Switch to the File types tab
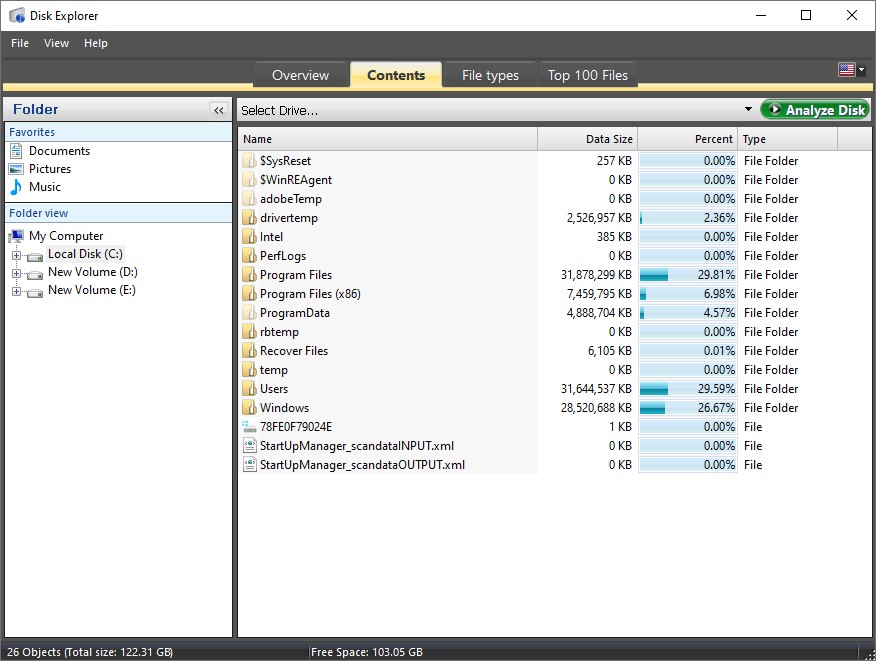The width and height of the screenshot is (876, 661). (489, 74)
